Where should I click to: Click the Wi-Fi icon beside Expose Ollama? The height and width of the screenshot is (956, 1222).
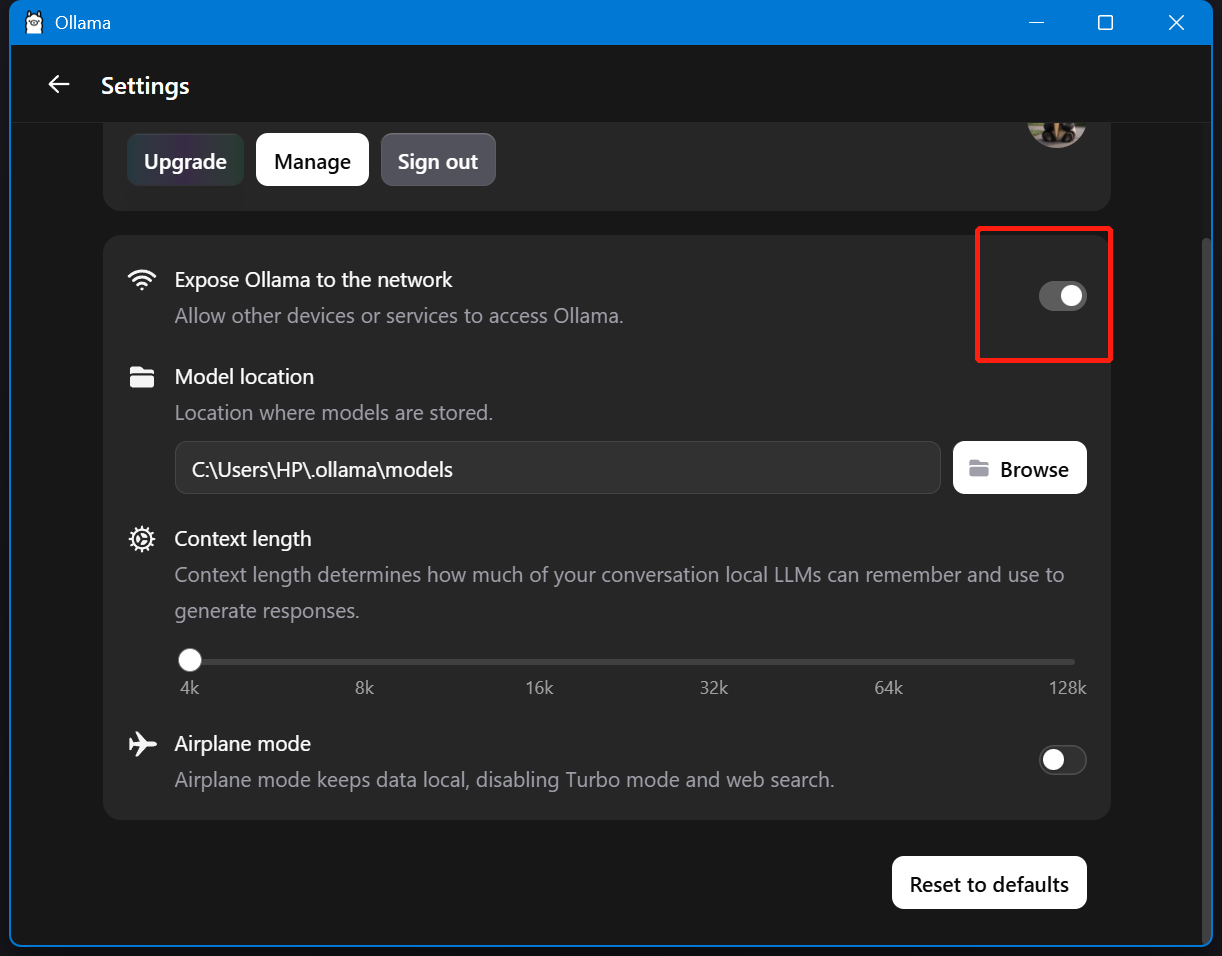click(x=142, y=280)
